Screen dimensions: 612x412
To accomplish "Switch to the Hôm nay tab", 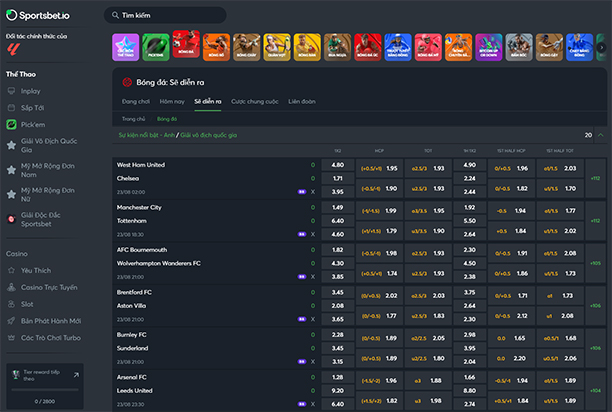I will tap(172, 101).
